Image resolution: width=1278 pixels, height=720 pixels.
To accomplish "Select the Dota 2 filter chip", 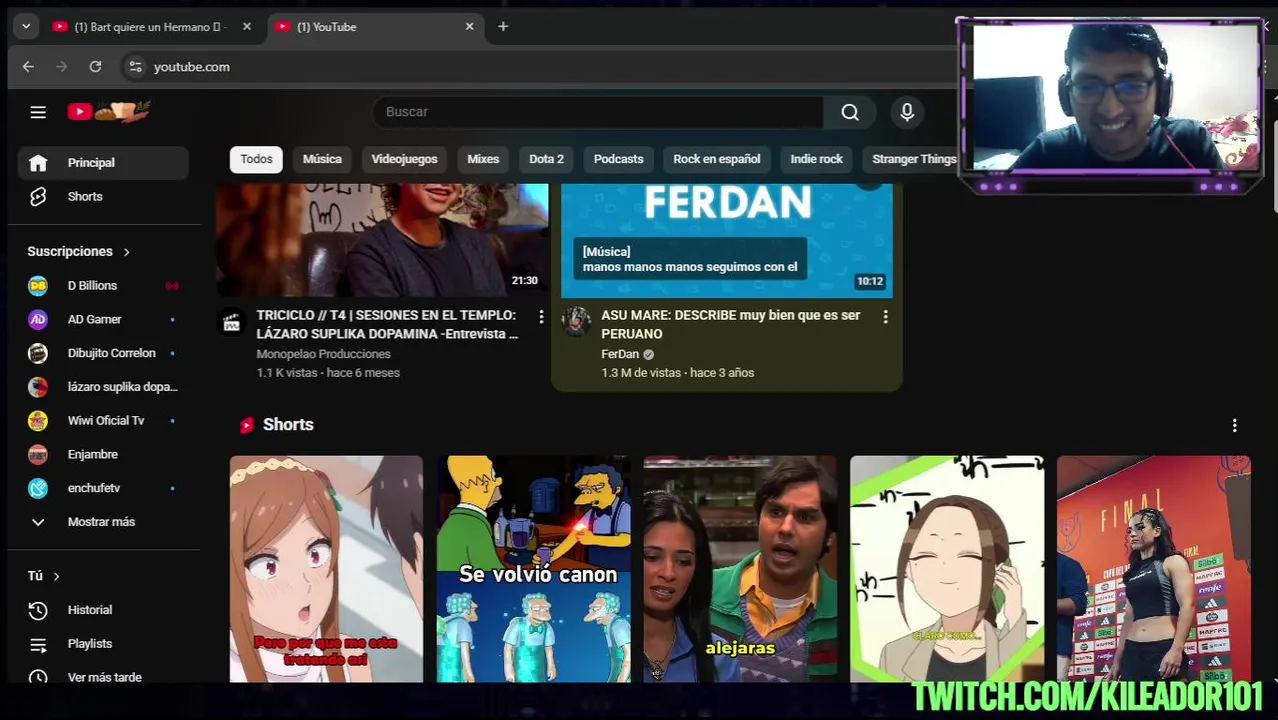I will pyautogui.click(x=546, y=159).
